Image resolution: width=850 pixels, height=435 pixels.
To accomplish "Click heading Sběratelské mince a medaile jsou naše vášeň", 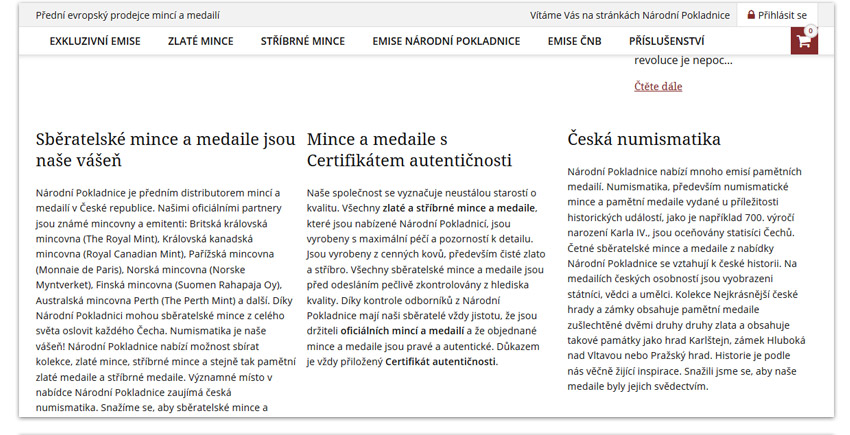I will coord(165,150).
